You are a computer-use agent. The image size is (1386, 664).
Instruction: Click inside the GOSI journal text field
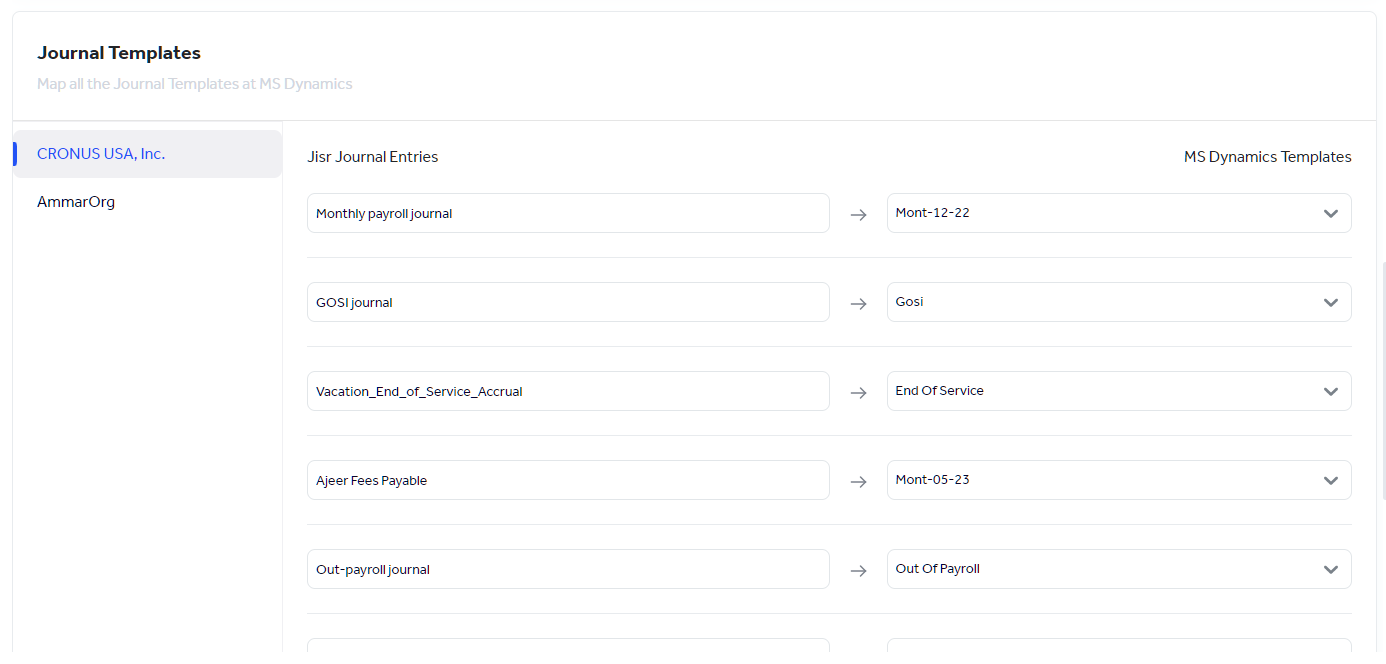pos(568,302)
